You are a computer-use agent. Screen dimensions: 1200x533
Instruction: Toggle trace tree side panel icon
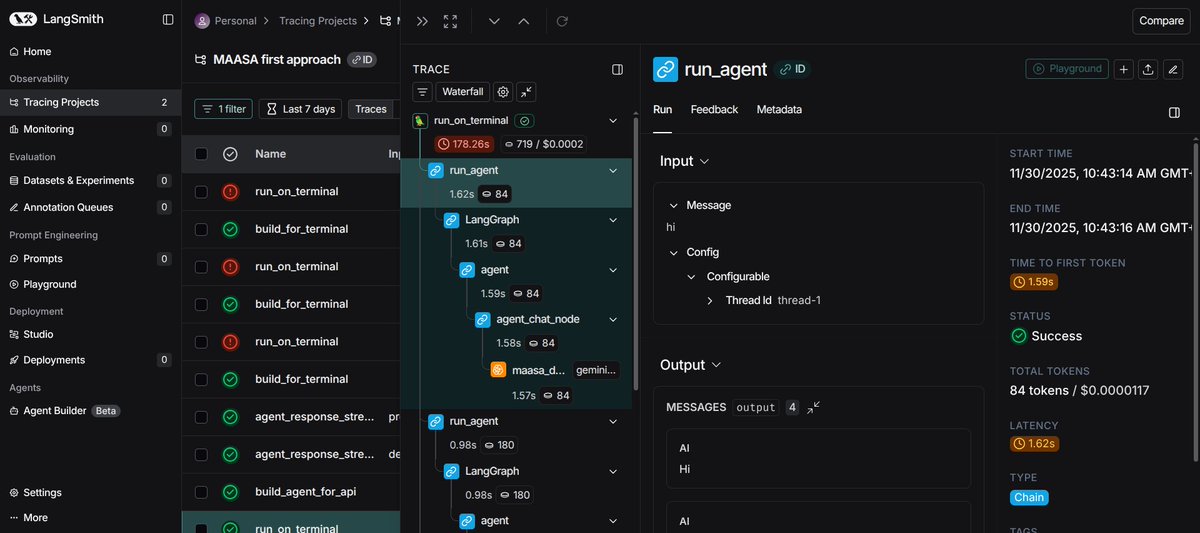(617, 70)
